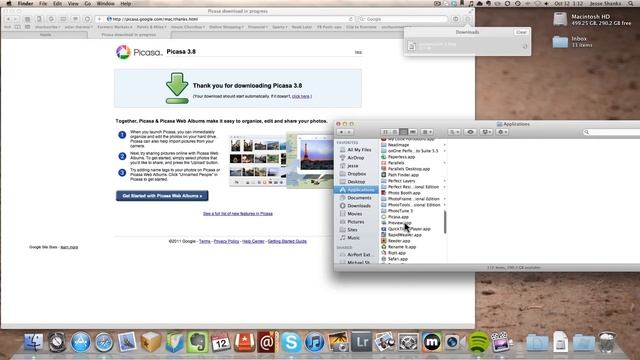Open System Preferences gear in the Dock
Viewport: 640px width, 360px height.
pyautogui.click(x=408, y=342)
